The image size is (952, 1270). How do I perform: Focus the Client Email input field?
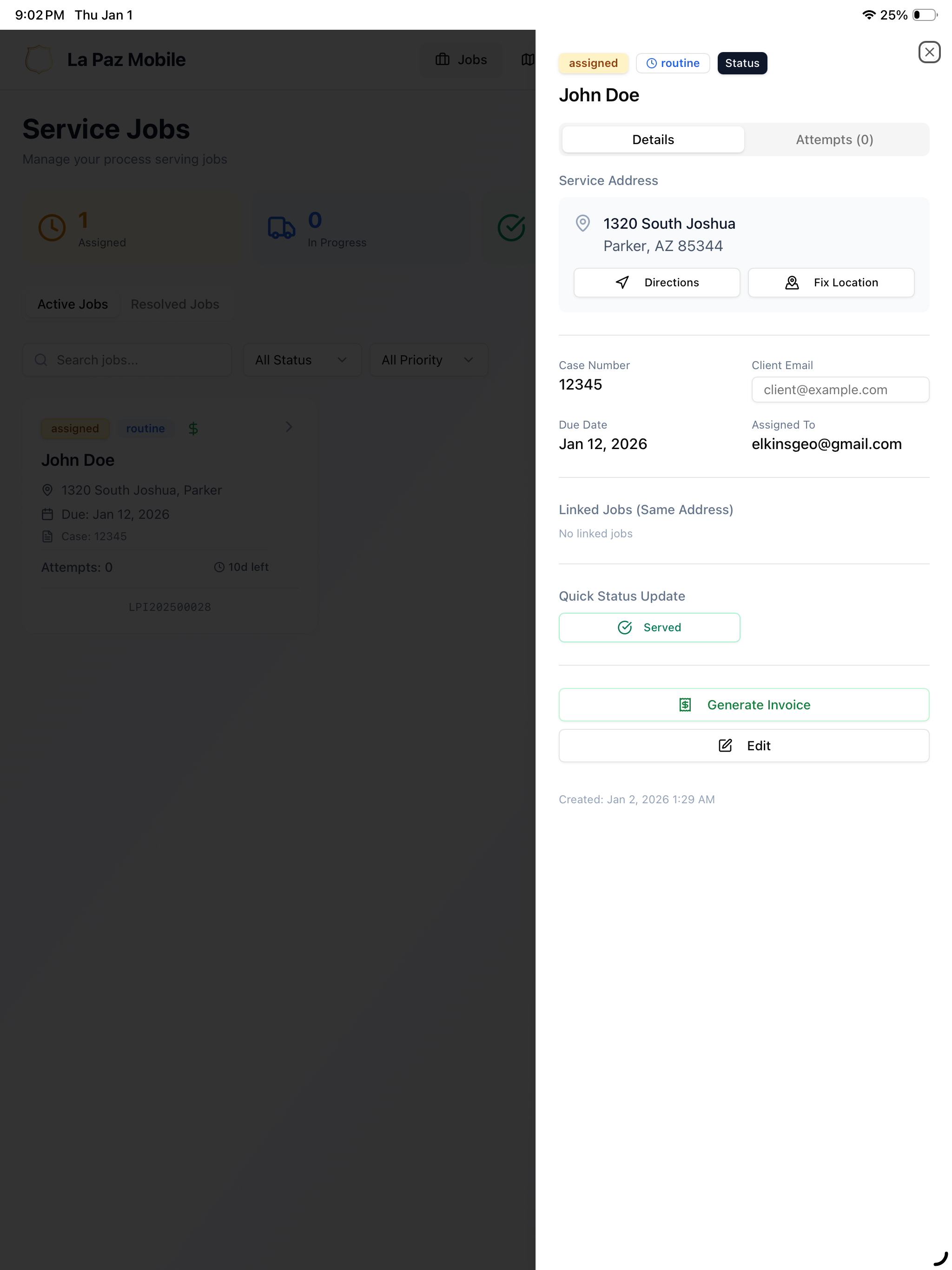pyautogui.click(x=840, y=390)
